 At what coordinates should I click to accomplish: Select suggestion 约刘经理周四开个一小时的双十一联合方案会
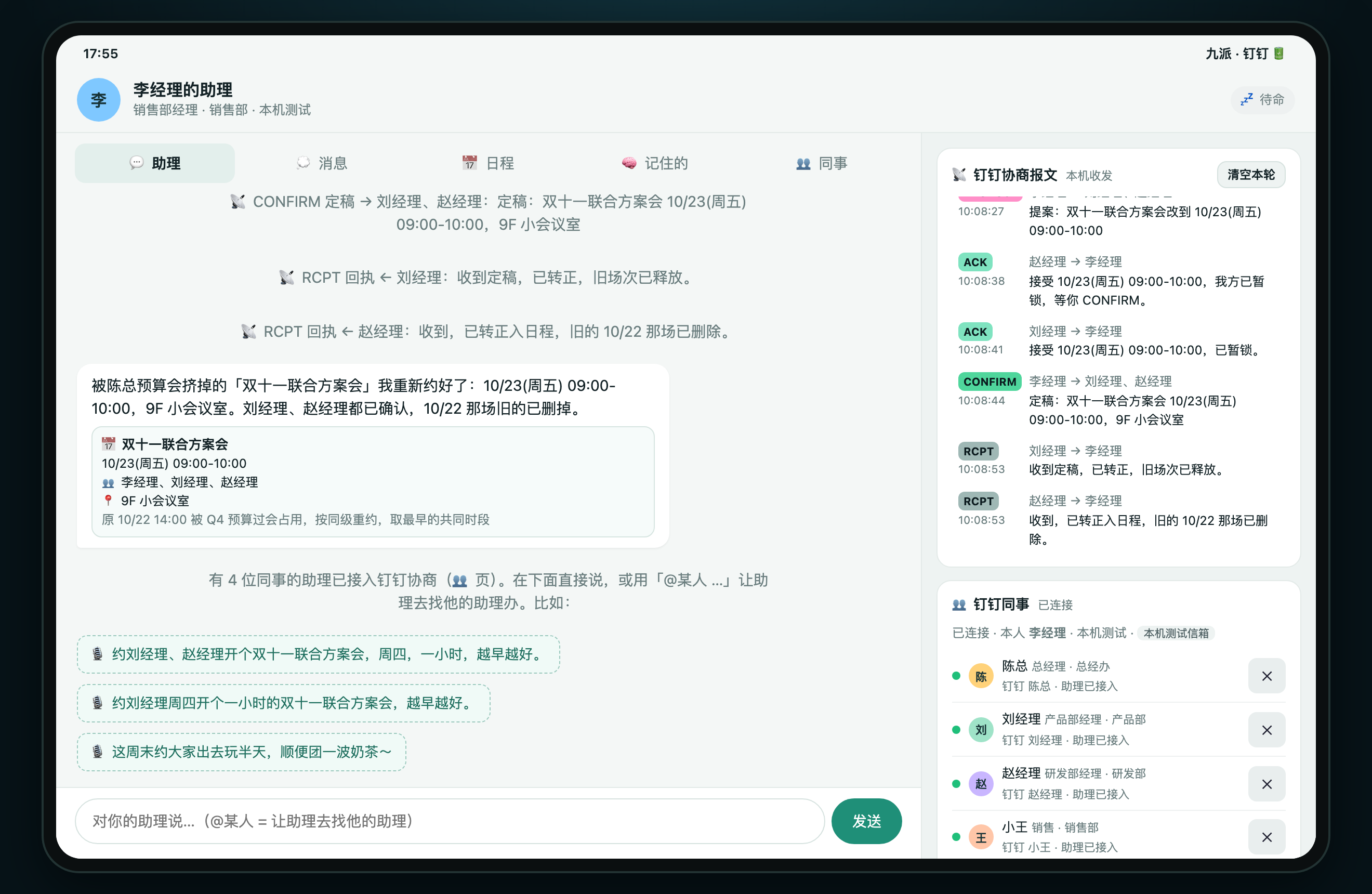(x=283, y=703)
